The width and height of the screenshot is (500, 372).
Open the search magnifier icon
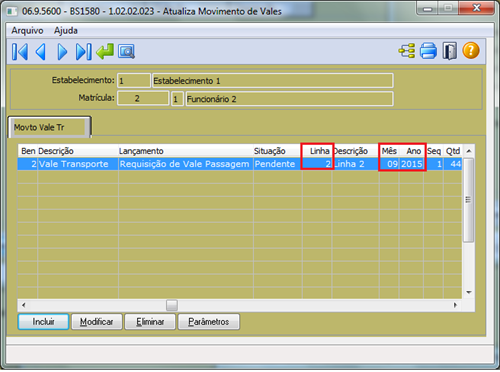pos(126,52)
